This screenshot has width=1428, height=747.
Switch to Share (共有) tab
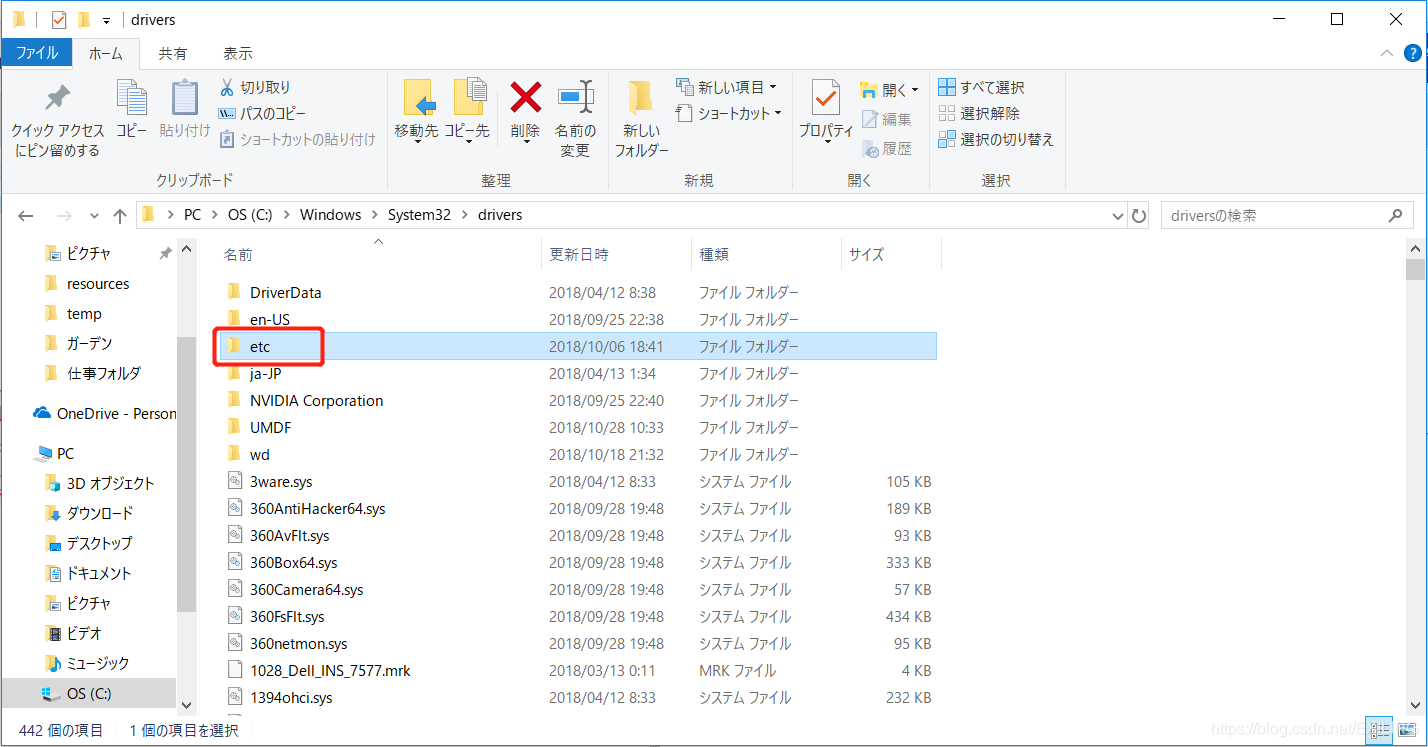click(x=172, y=53)
